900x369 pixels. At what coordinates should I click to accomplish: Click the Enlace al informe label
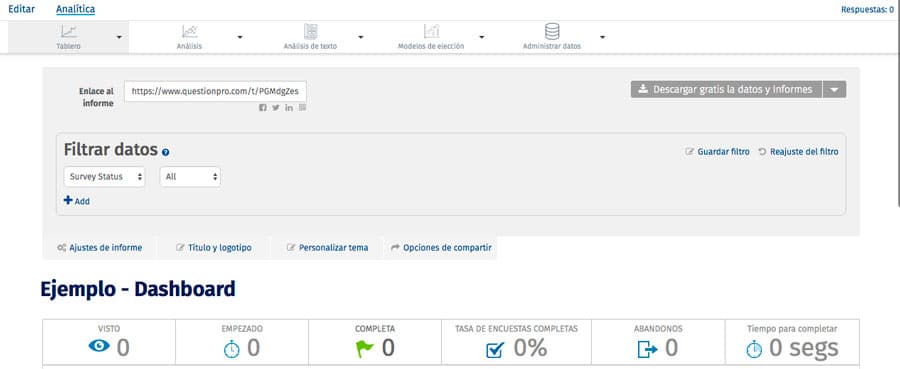point(96,97)
